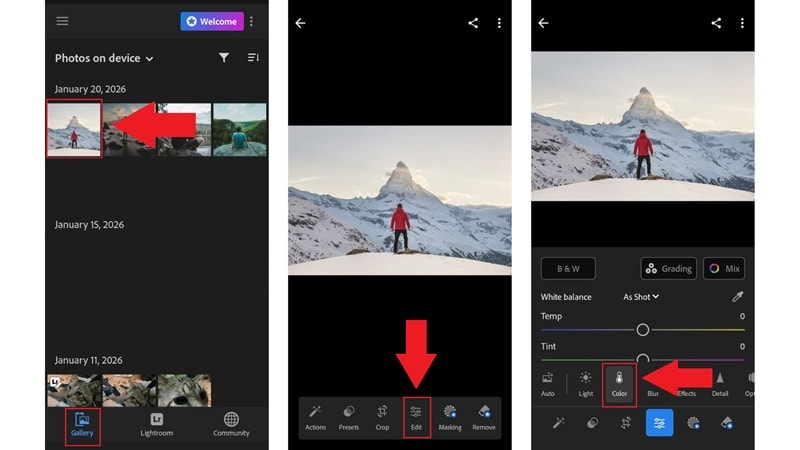Screen dimensions: 800x450
Task: Pick the white balance eyedropper
Action: 737,296
